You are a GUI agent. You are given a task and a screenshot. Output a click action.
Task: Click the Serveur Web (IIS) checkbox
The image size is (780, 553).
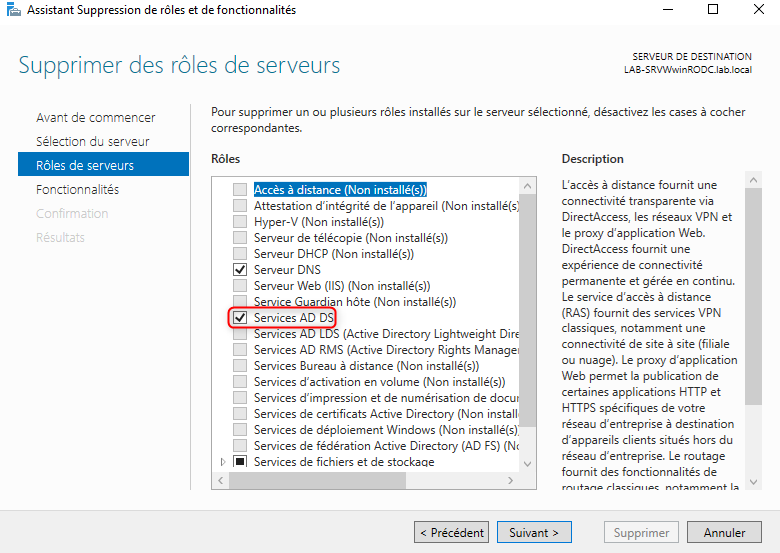[240, 285]
